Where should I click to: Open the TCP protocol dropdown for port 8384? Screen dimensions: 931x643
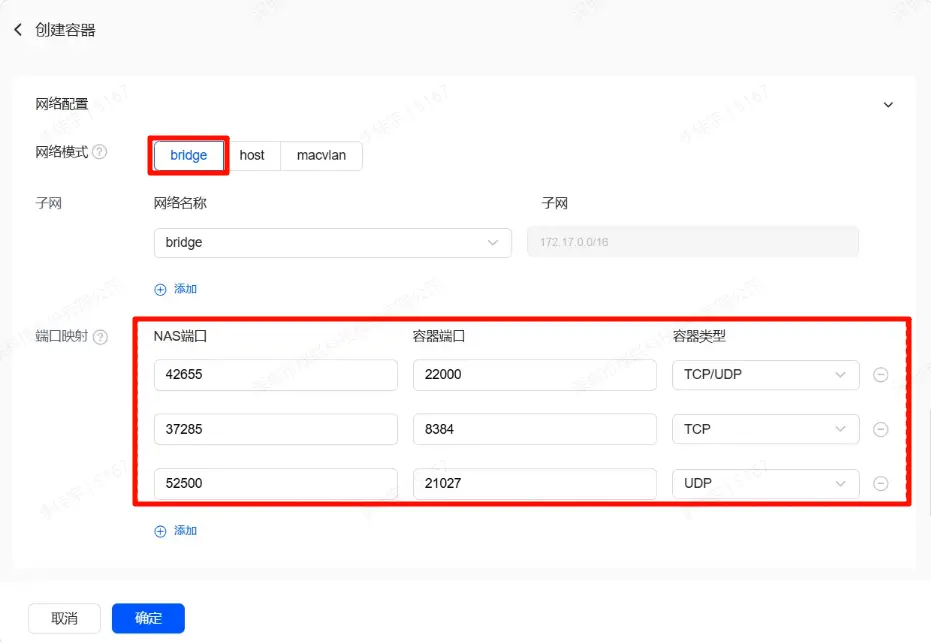765,429
